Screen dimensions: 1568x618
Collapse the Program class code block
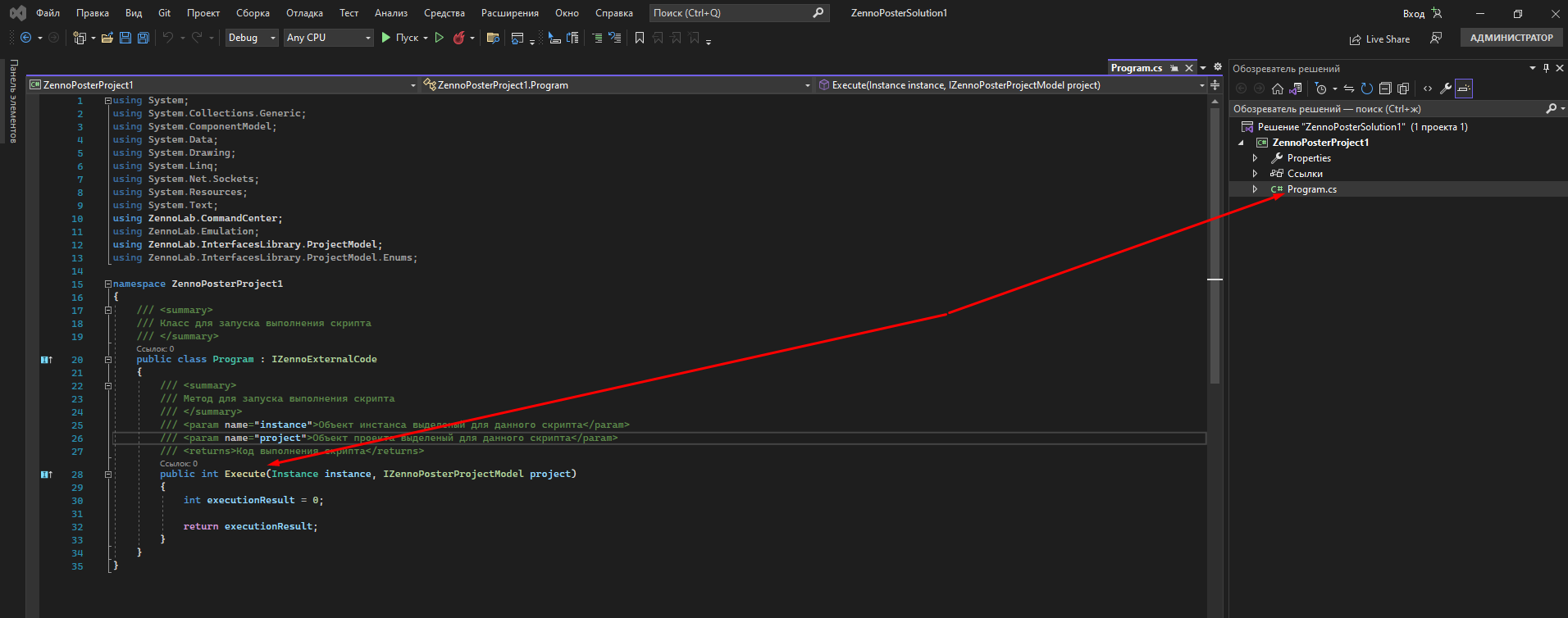108,360
